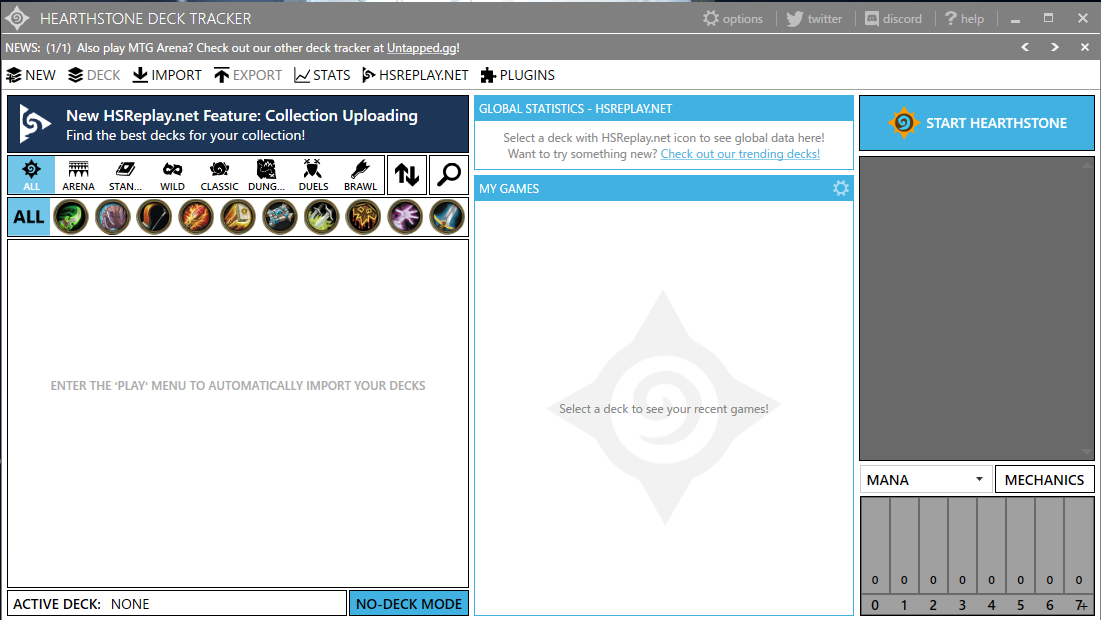
Task: Filter decks by Classic format
Action: (219, 175)
